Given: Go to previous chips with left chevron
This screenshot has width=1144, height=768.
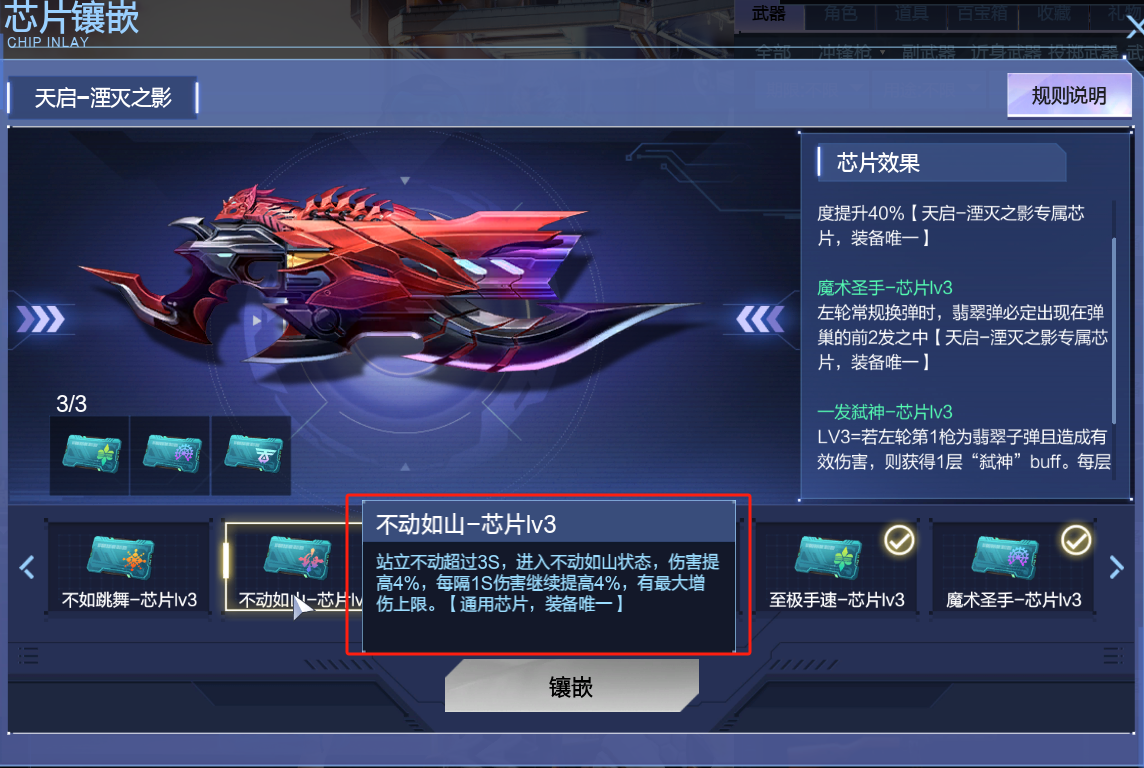Looking at the screenshot, I should tap(27, 567).
